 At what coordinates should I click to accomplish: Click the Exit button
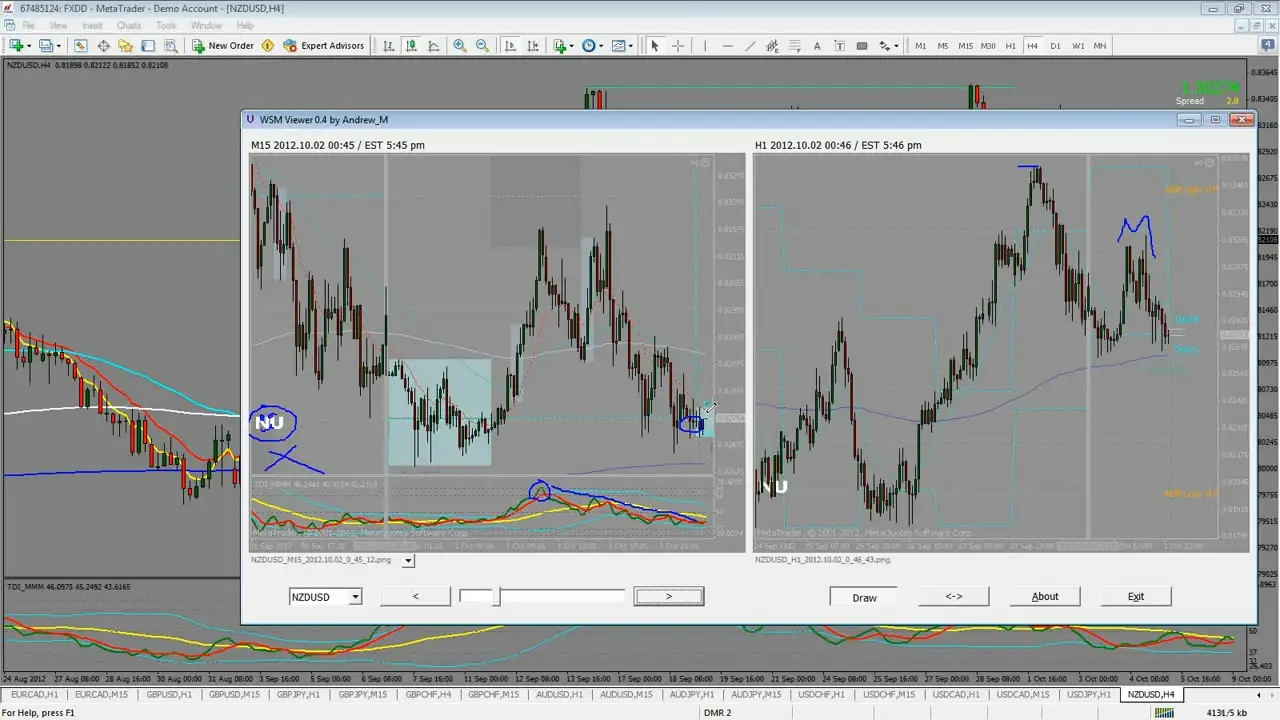coord(1136,596)
